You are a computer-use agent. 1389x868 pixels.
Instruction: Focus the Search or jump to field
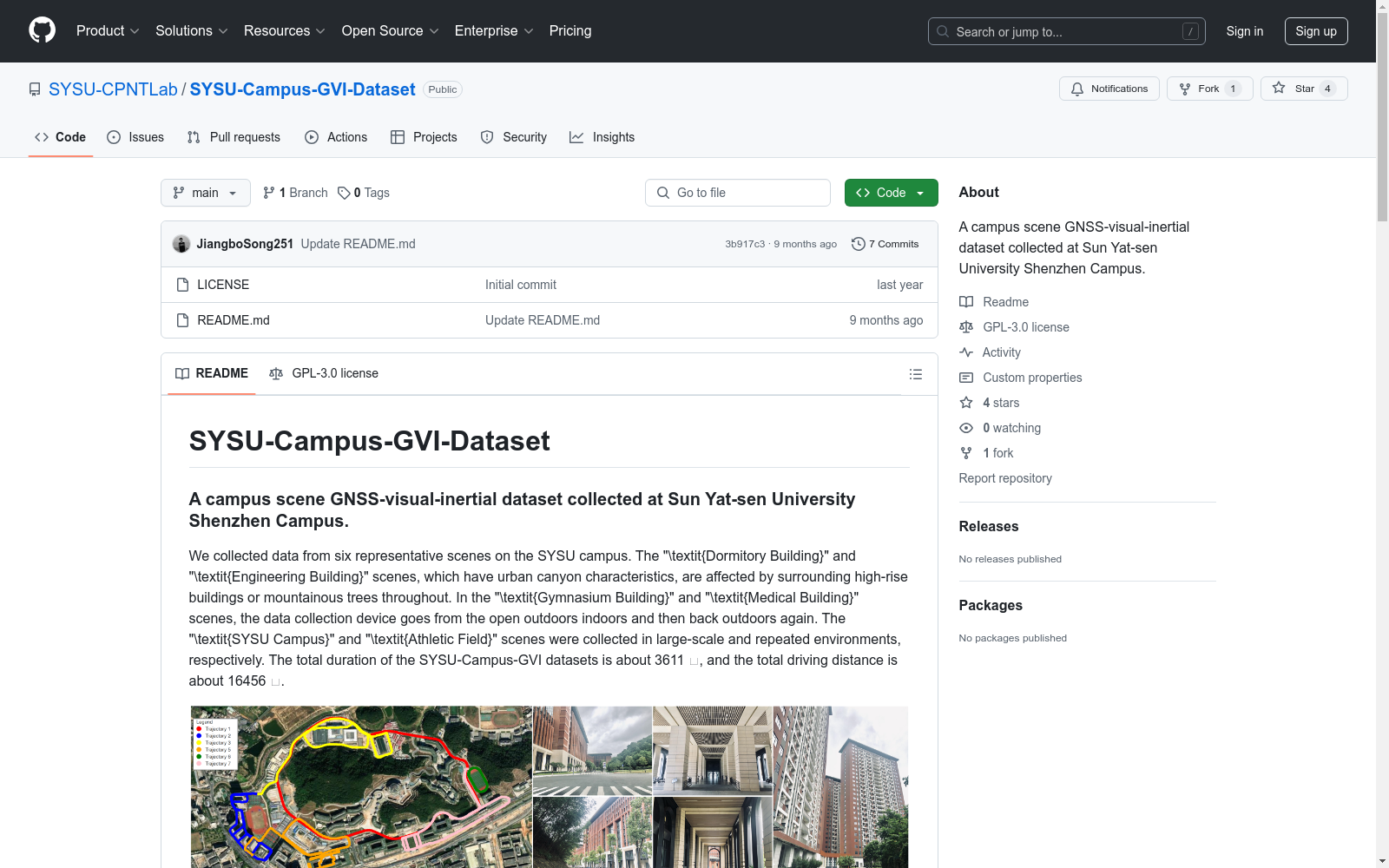tap(1066, 31)
